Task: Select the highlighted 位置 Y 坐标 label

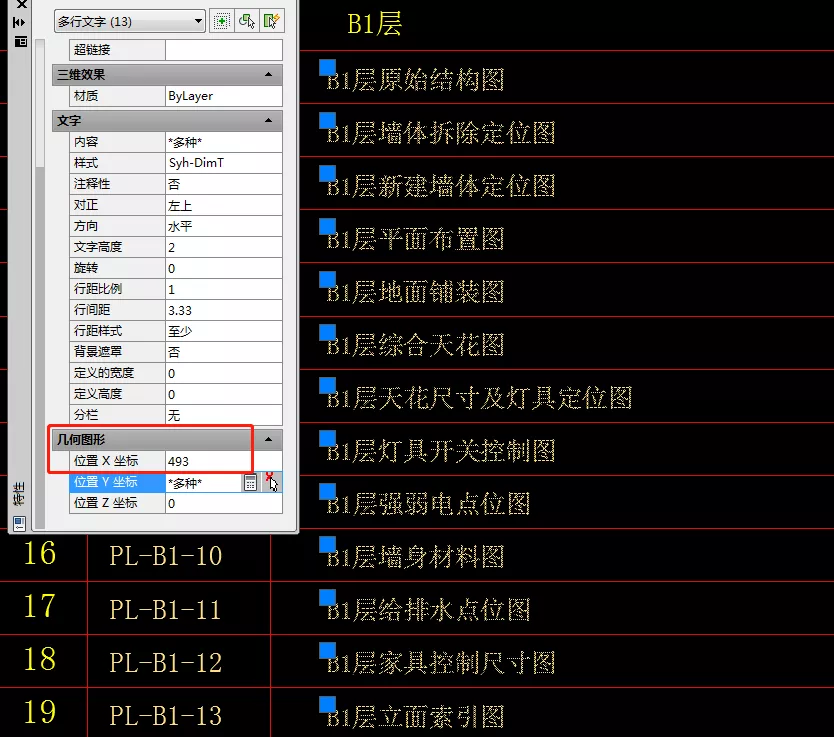Action: 117,482
